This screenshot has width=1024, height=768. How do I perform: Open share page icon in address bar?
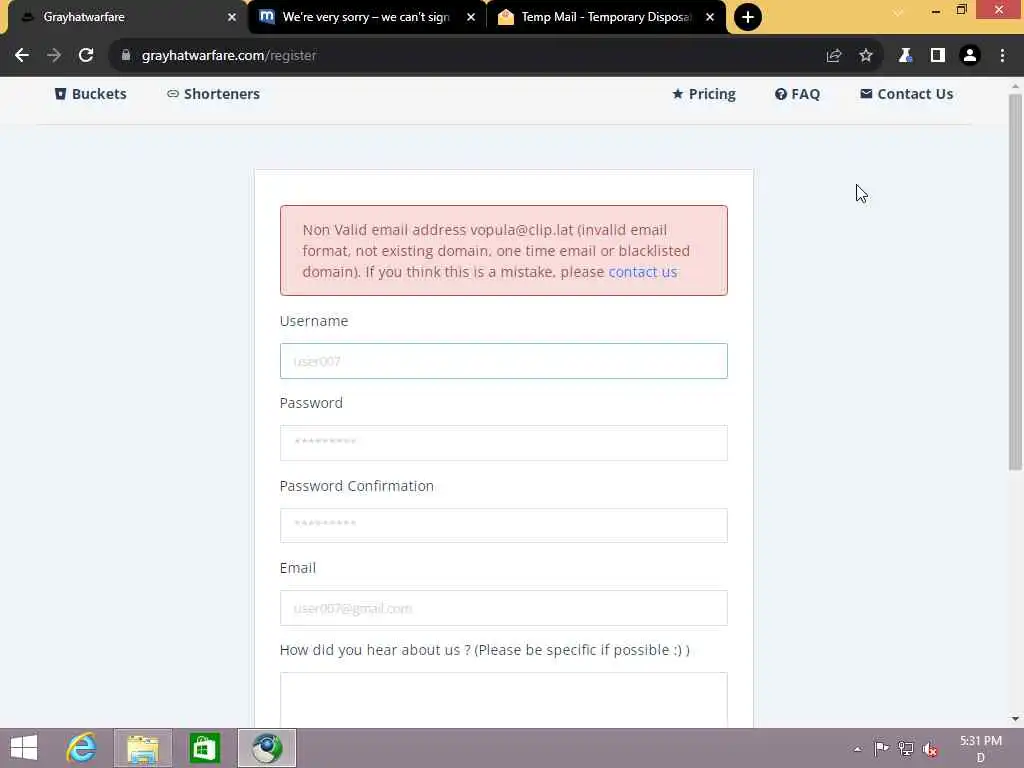click(x=833, y=56)
